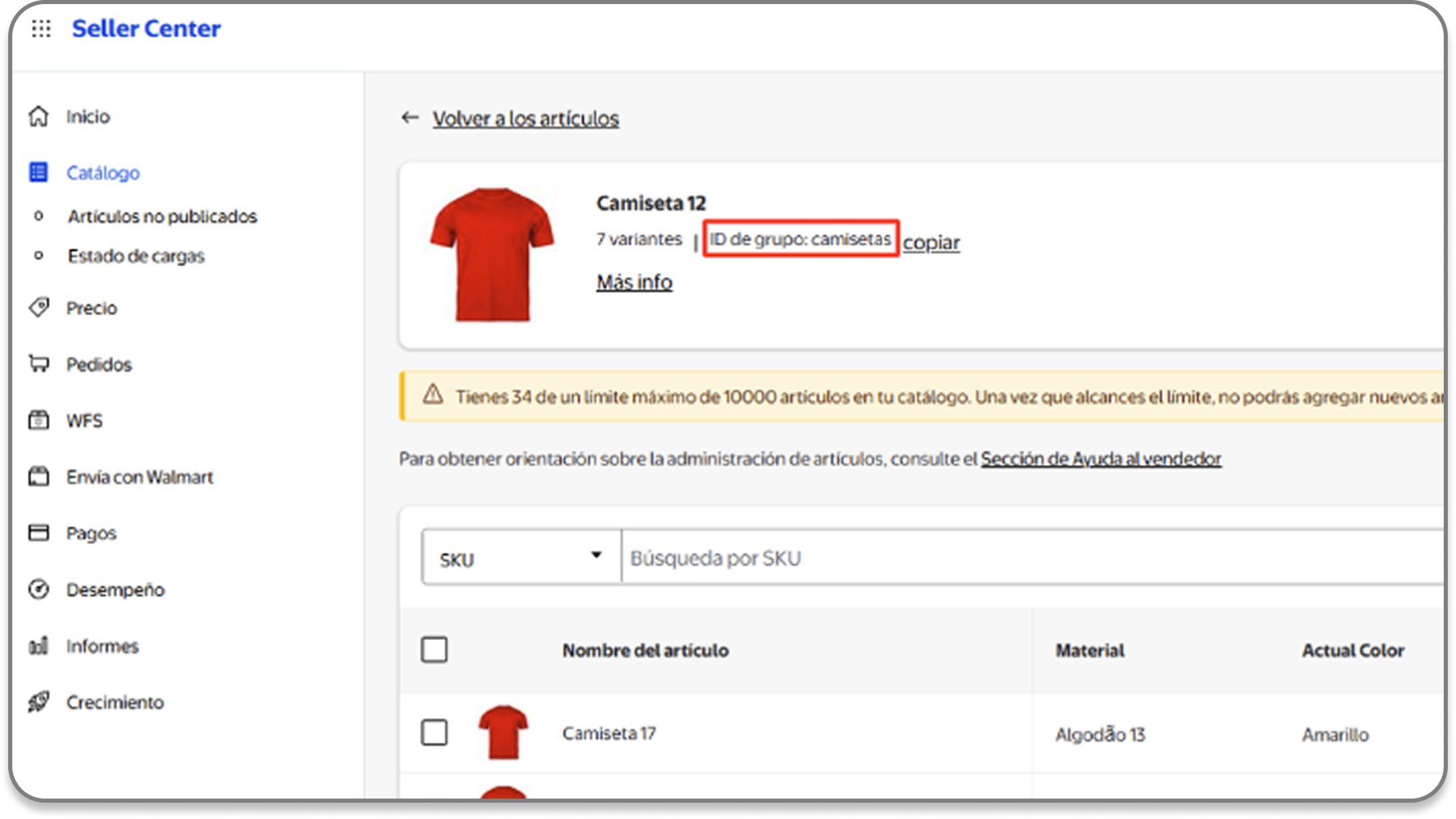This screenshot has width=1456, height=819.
Task: Click the WFS box icon
Action: (x=39, y=420)
